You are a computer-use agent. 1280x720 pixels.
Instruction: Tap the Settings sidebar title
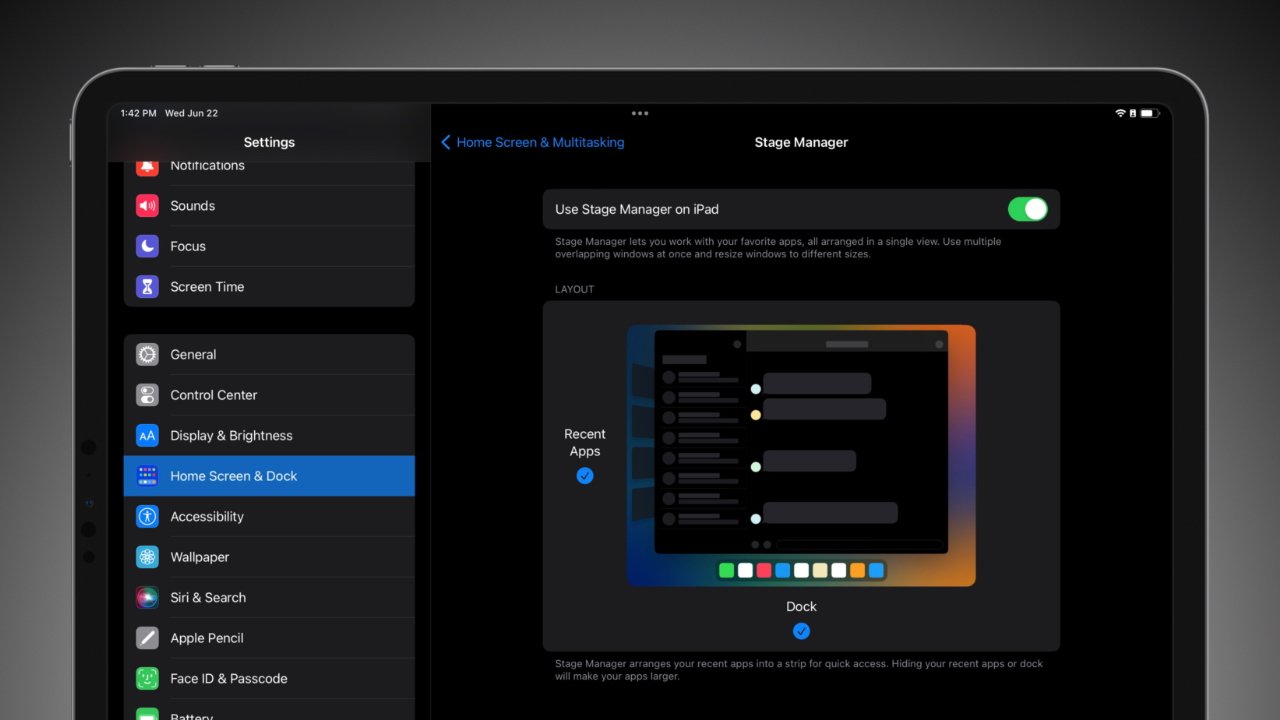tap(269, 142)
